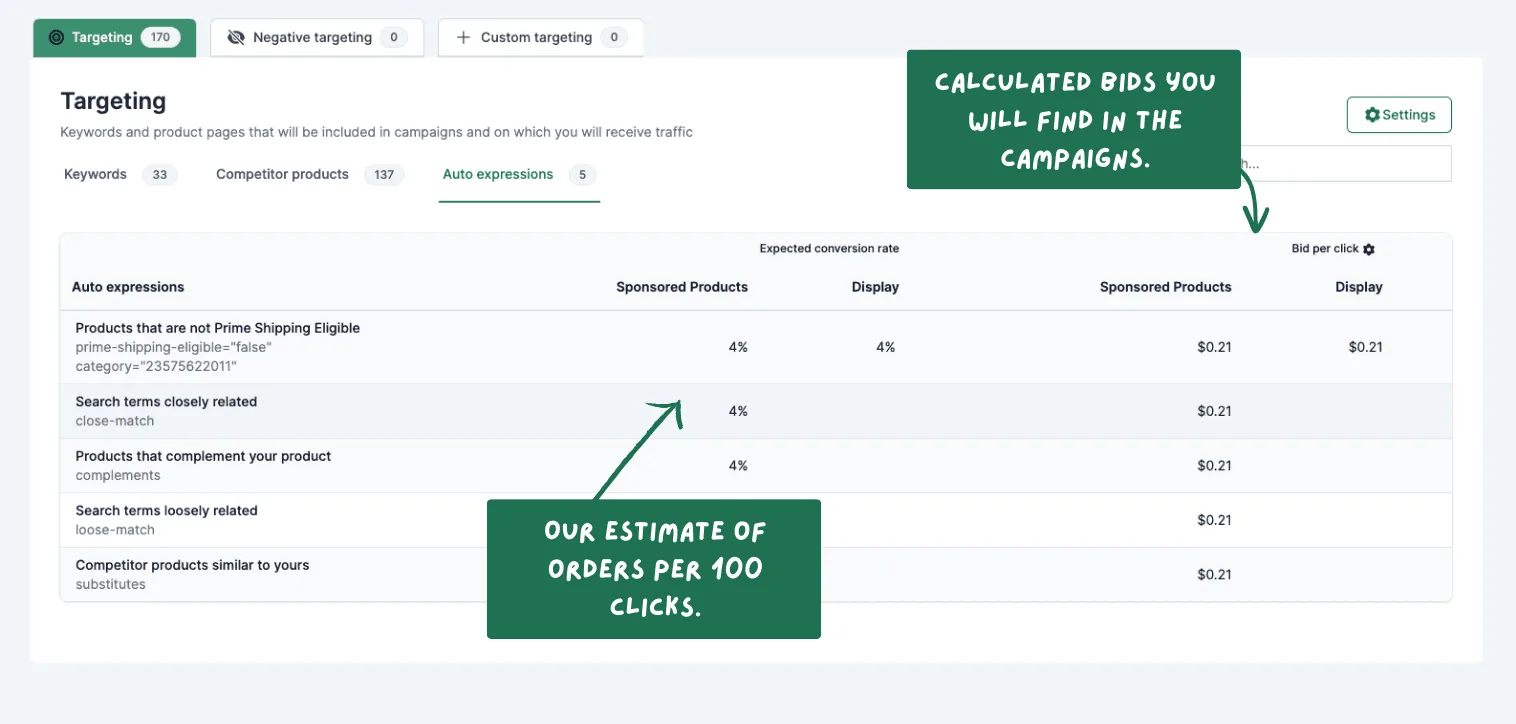1516x724 pixels.
Task: Click the Negative targeting crossed-eye icon
Action: [x=236, y=38]
